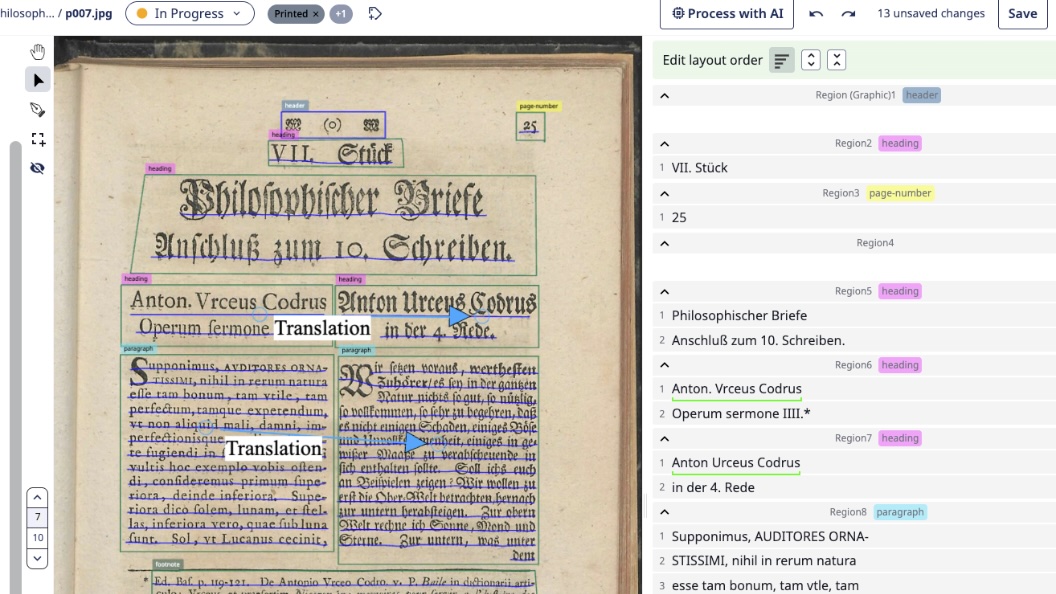
Task: Click the redo arrow
Action: tap(848, 14)
